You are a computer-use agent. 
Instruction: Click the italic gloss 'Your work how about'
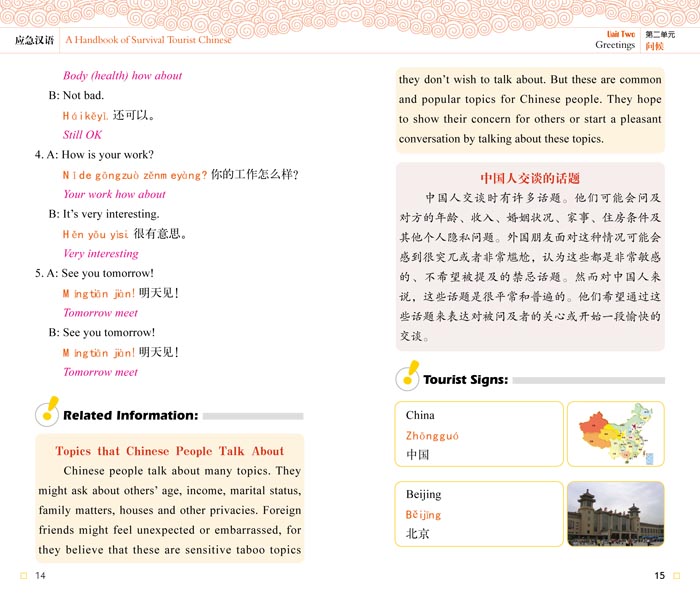(x=114, y=194)
